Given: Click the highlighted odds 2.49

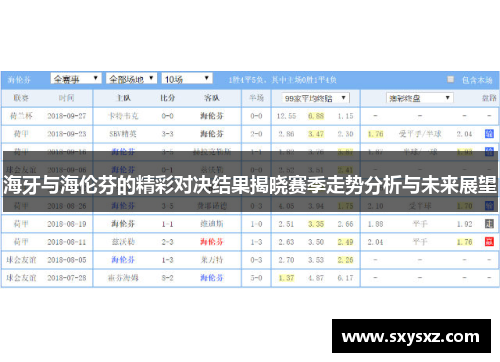Looking at the screenshot, I should point(345,242).
